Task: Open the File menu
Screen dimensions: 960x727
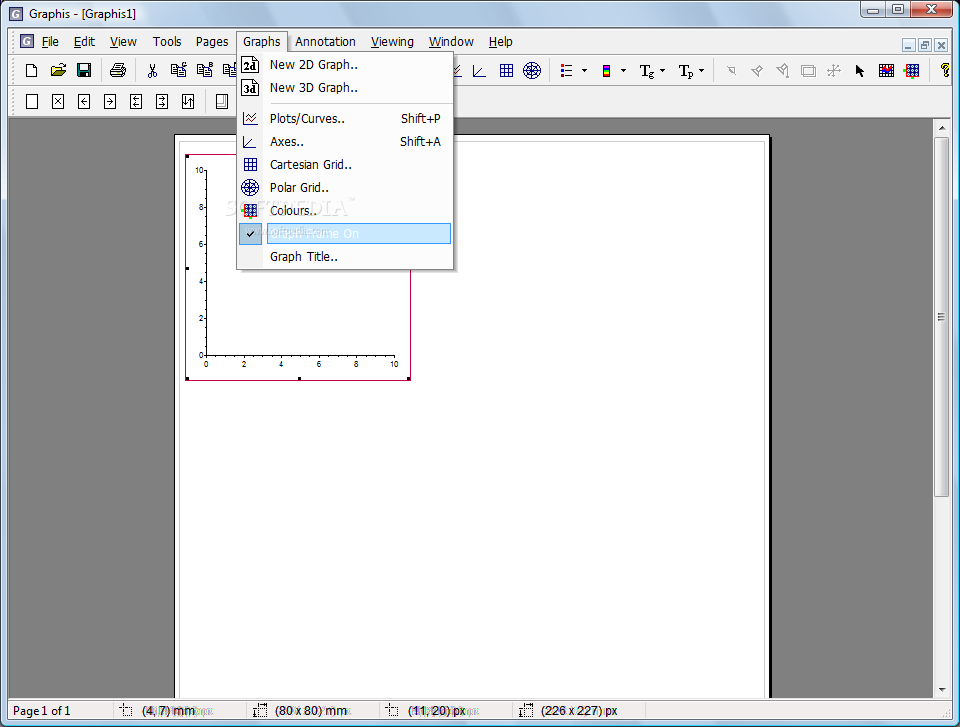Action: click(x=50, y=42)
